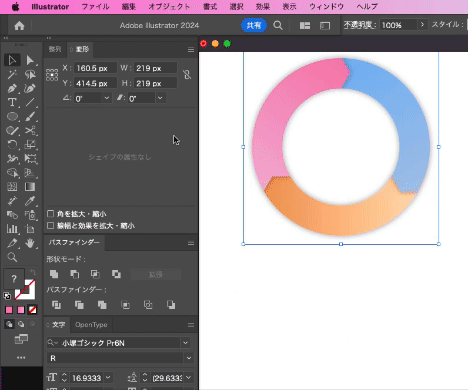Open the Pathfinder panel menu
This screenshot has height=390, width=468.
point(191,244)
